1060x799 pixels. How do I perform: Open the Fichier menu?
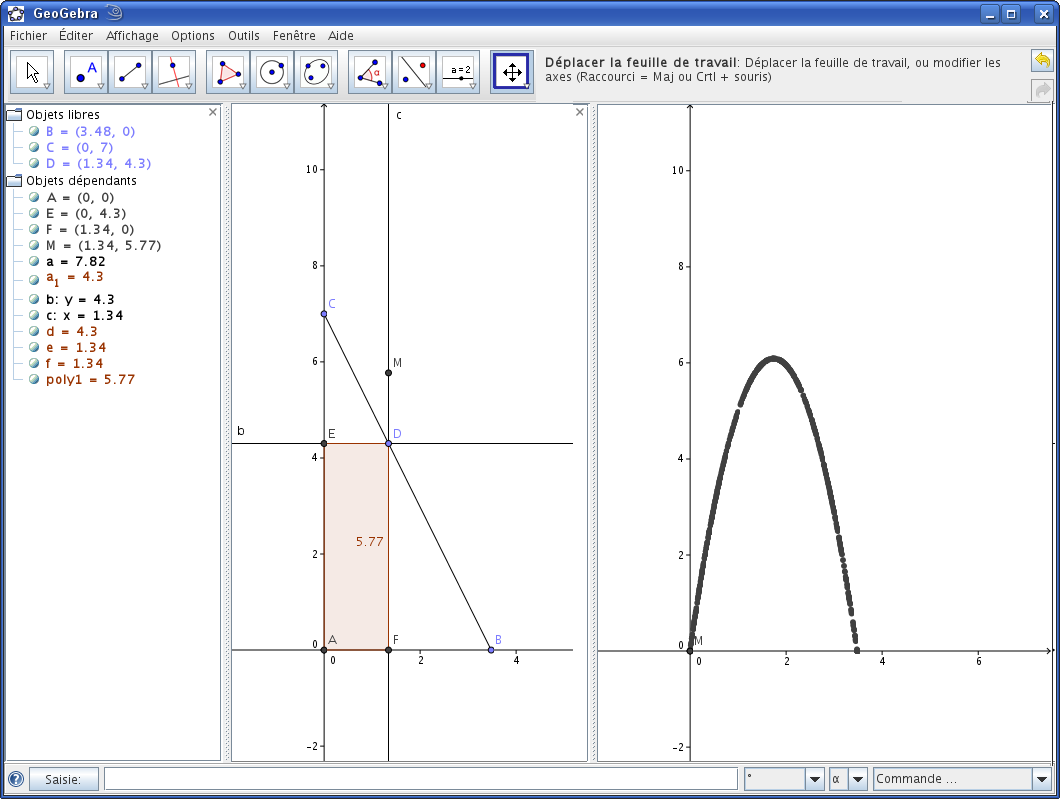tap(28, 36)
